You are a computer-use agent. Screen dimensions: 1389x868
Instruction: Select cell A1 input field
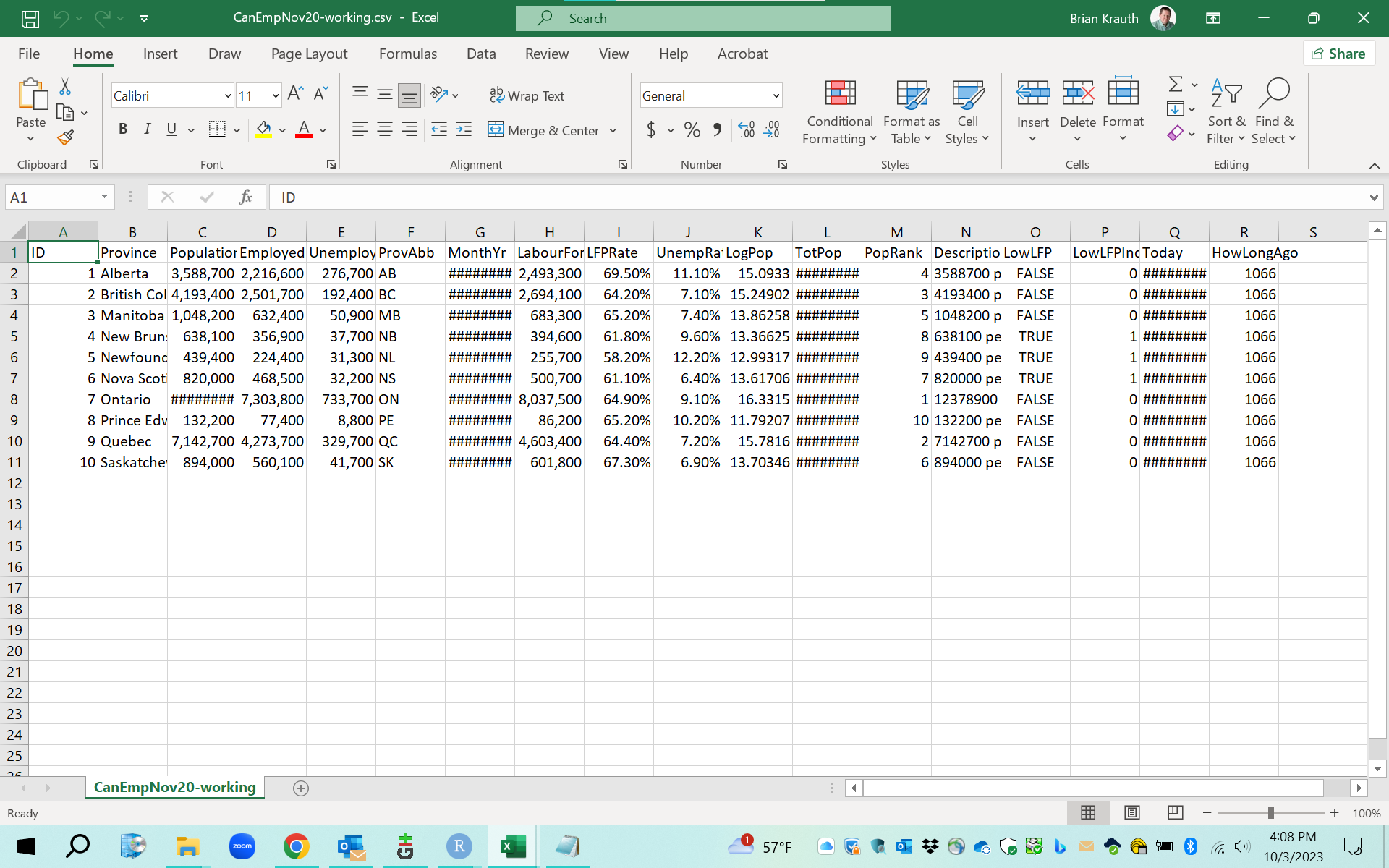63,252
